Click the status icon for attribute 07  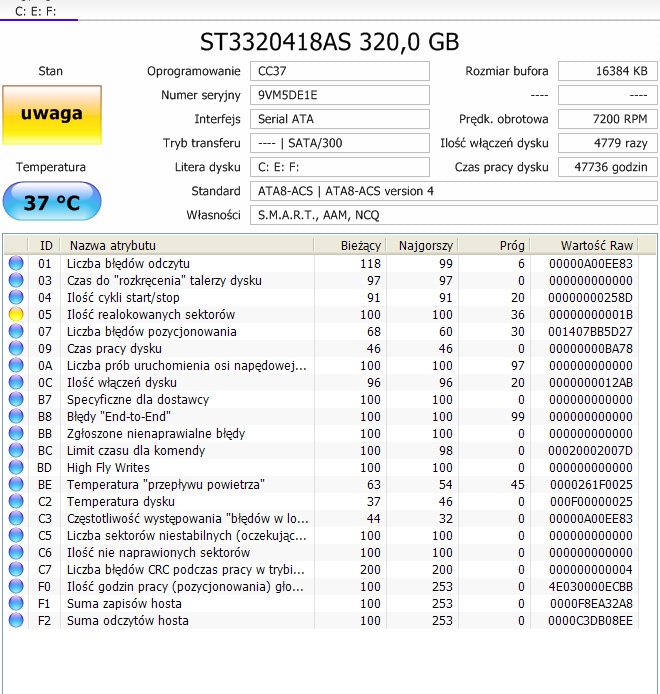point(16,332)
